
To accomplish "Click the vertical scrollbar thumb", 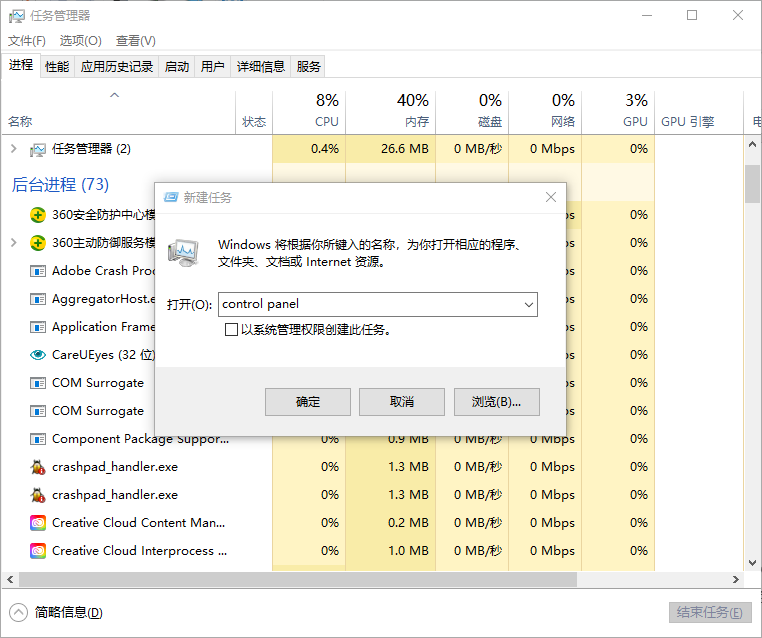I will [752, 184].
